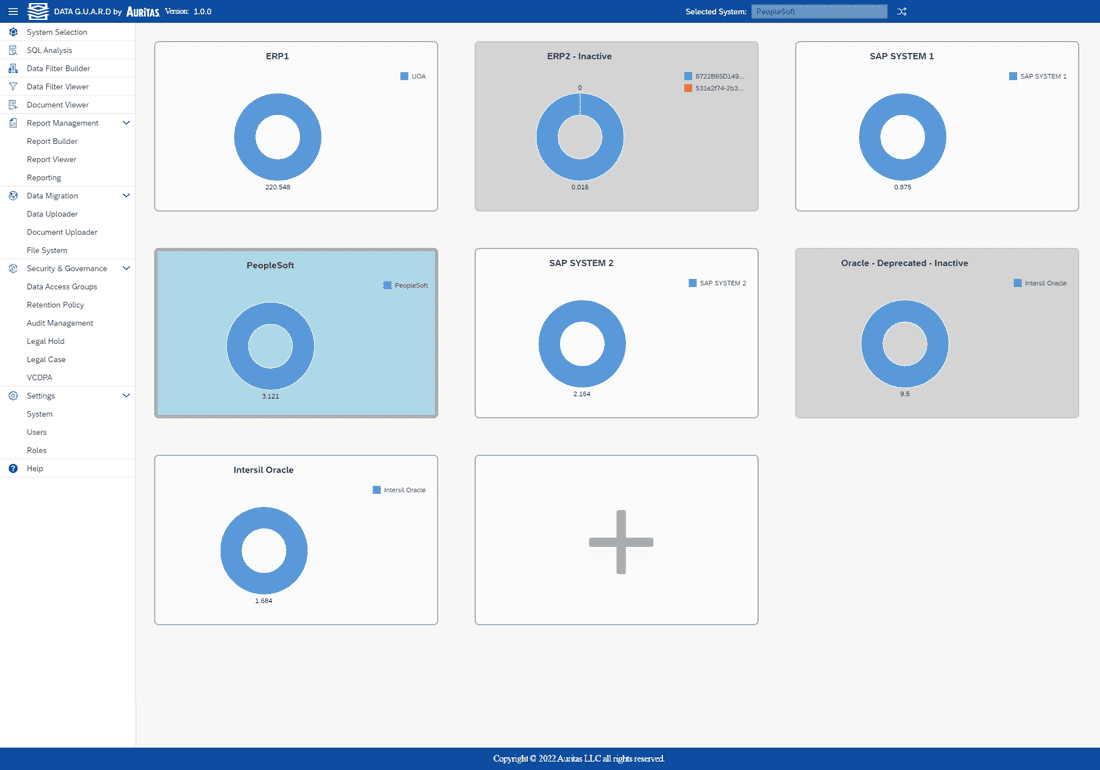Collapse the Security & Governance section
Image resolution: width=1100 pixels, height=770 pixels.
[126, 268]
